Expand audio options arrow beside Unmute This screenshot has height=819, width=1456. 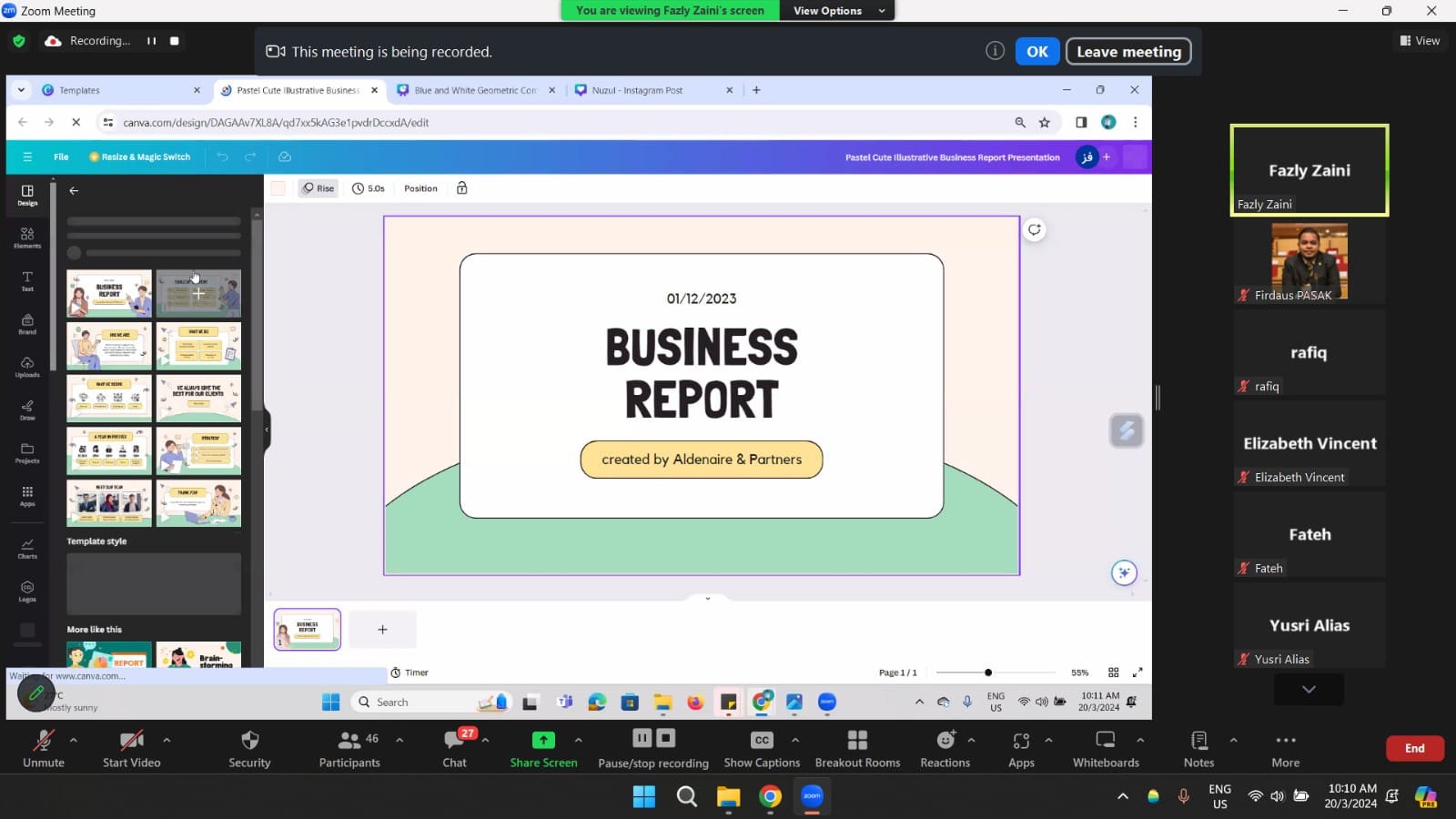74,740
